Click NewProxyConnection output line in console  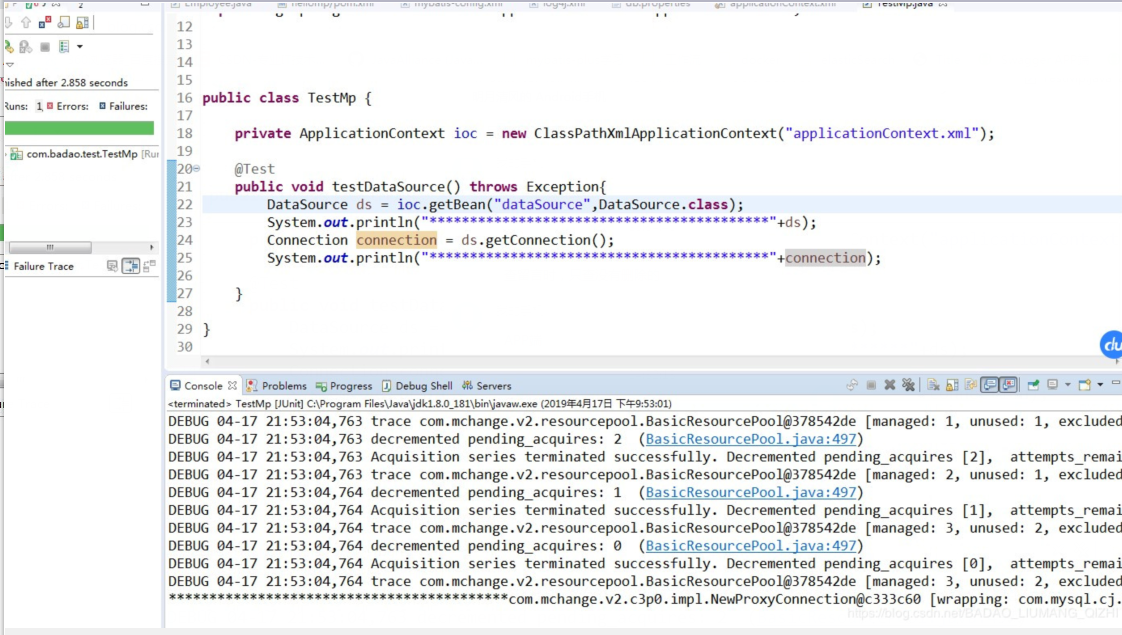pyautogui.click(x=644, y=599)
